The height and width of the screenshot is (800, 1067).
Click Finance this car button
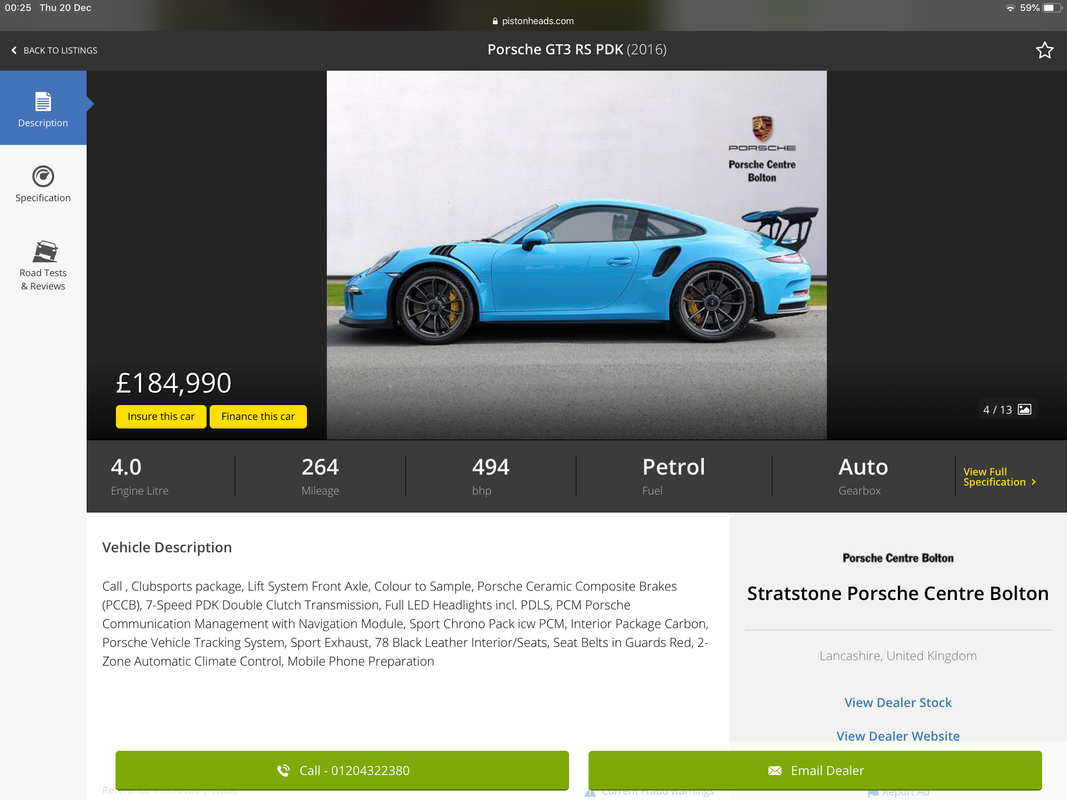coord(258,416)
